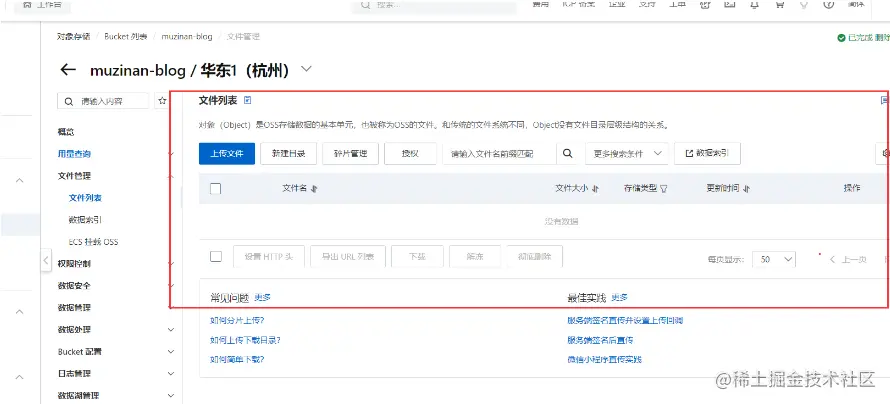
Task: Click the 设置 HTTP 头 button
Action: tap(269, 256)
